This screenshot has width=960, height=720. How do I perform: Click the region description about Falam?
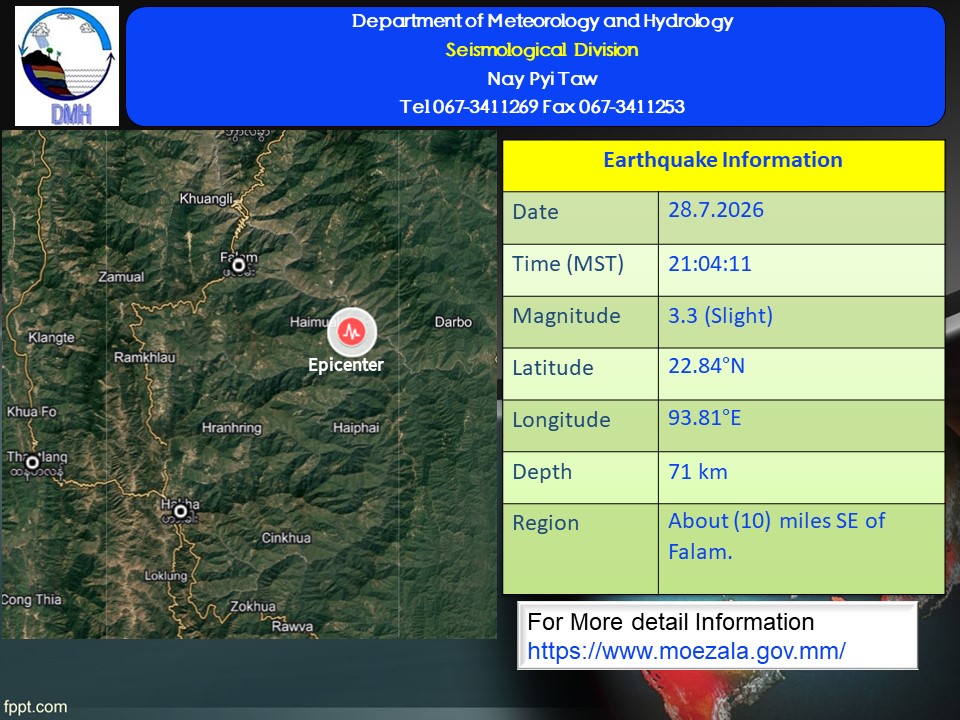point(776,536)
